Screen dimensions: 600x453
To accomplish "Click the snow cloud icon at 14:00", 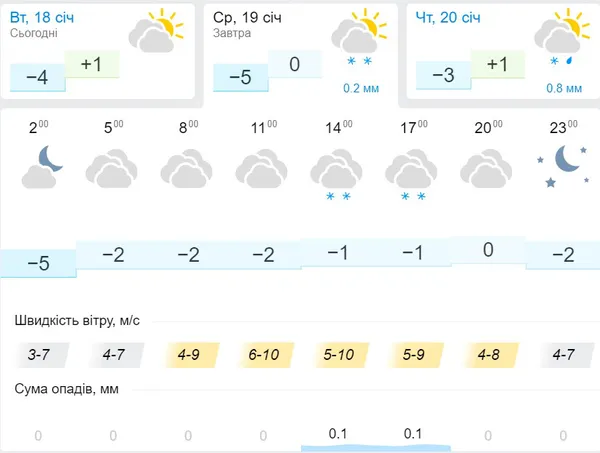I will (x=336, y=175).
